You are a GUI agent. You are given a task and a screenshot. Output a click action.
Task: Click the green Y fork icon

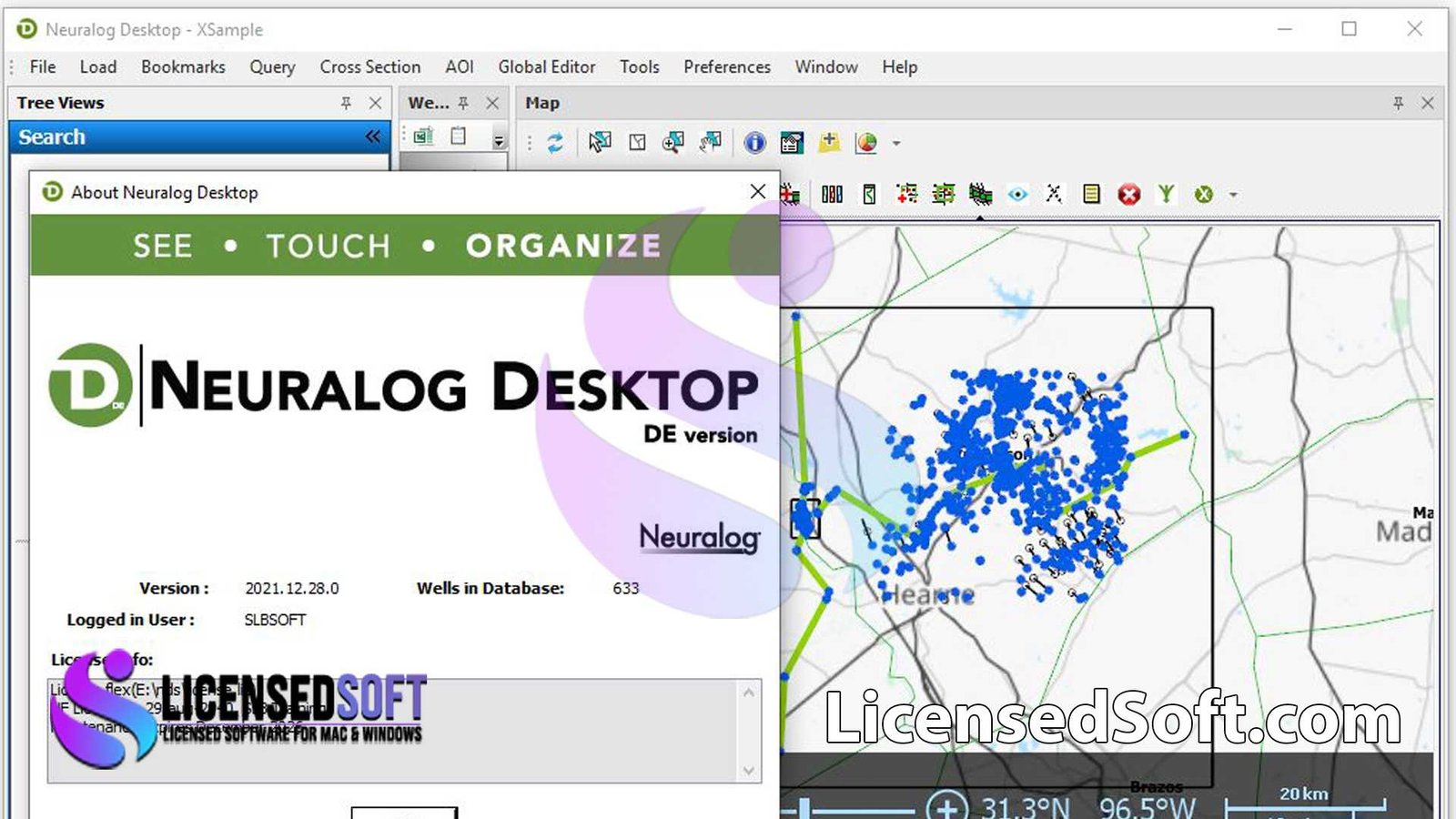[1166, 194]
